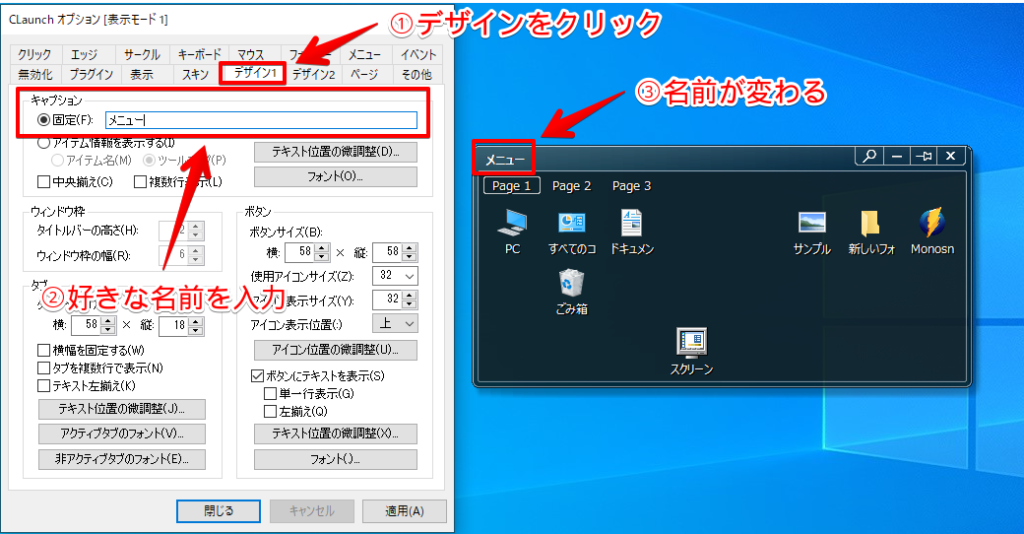Screen dimensions: 1024x534
Task: Select the アイテム名(M) radio option
Action: tap(57, 160)
